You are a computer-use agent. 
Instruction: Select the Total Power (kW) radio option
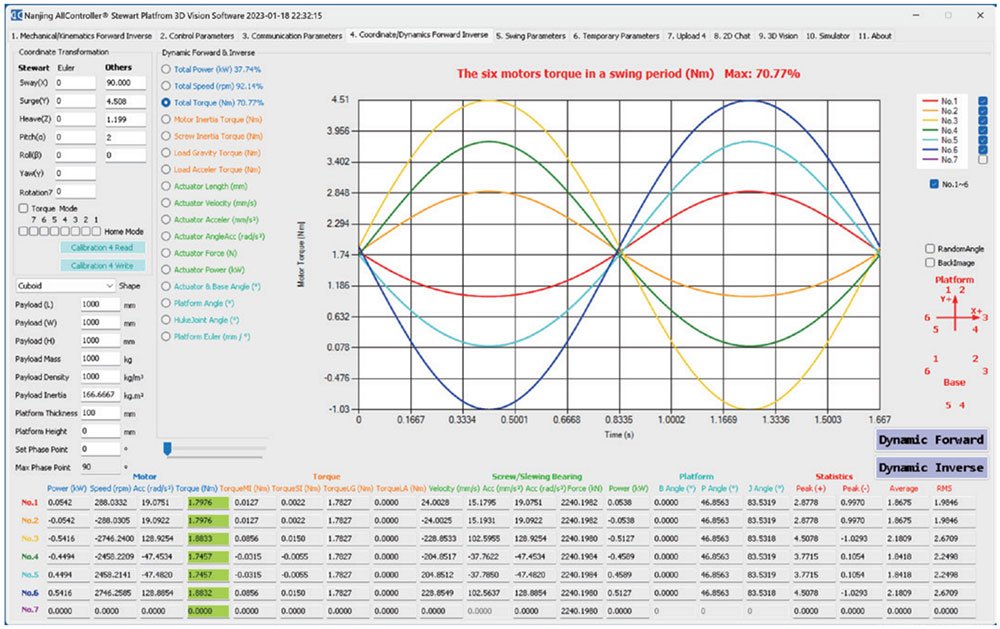click(166, 69)
